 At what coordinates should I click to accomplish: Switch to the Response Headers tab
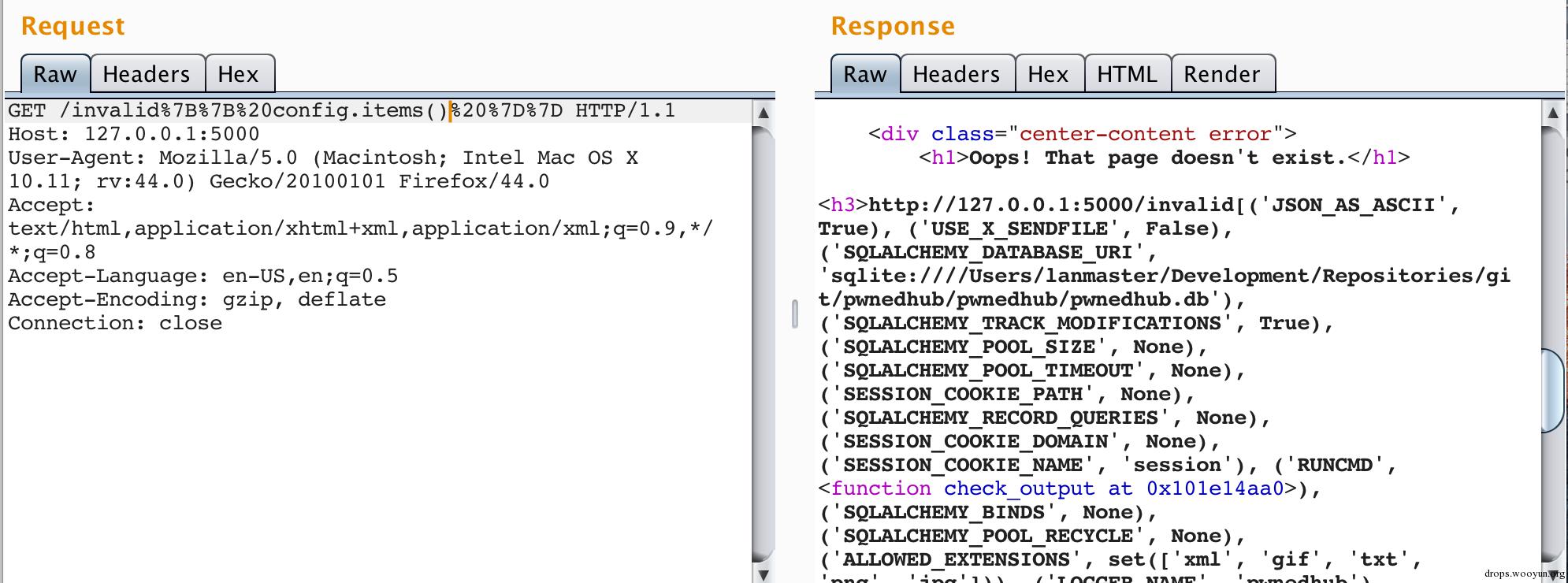pyautogui.click(x=957, y=74)
